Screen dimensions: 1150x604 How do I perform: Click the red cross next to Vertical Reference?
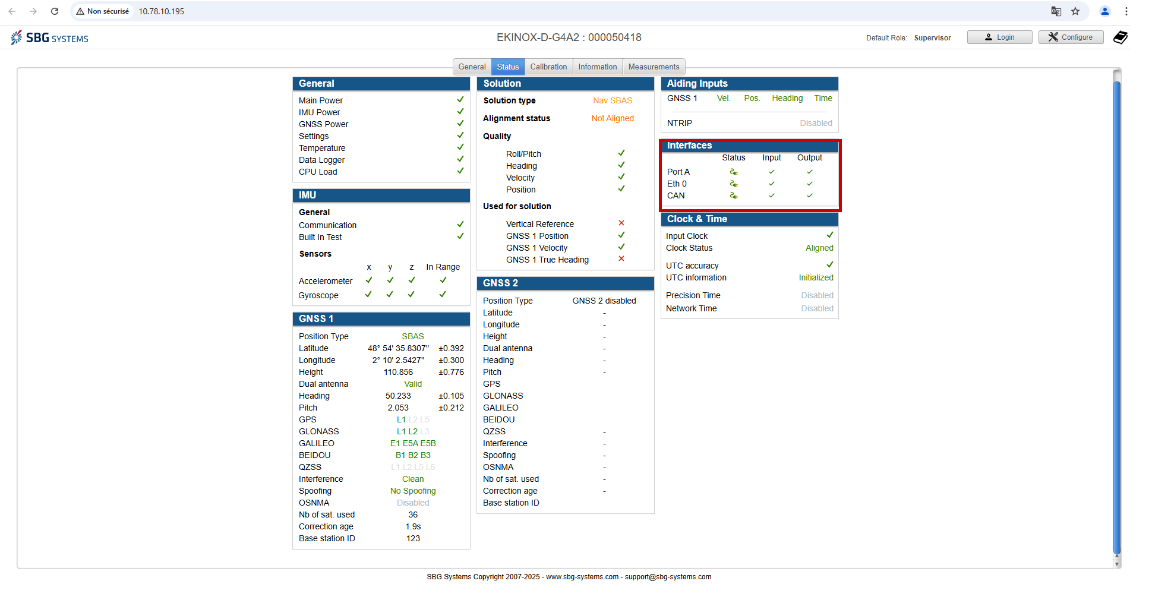click(x=621, y=224)
